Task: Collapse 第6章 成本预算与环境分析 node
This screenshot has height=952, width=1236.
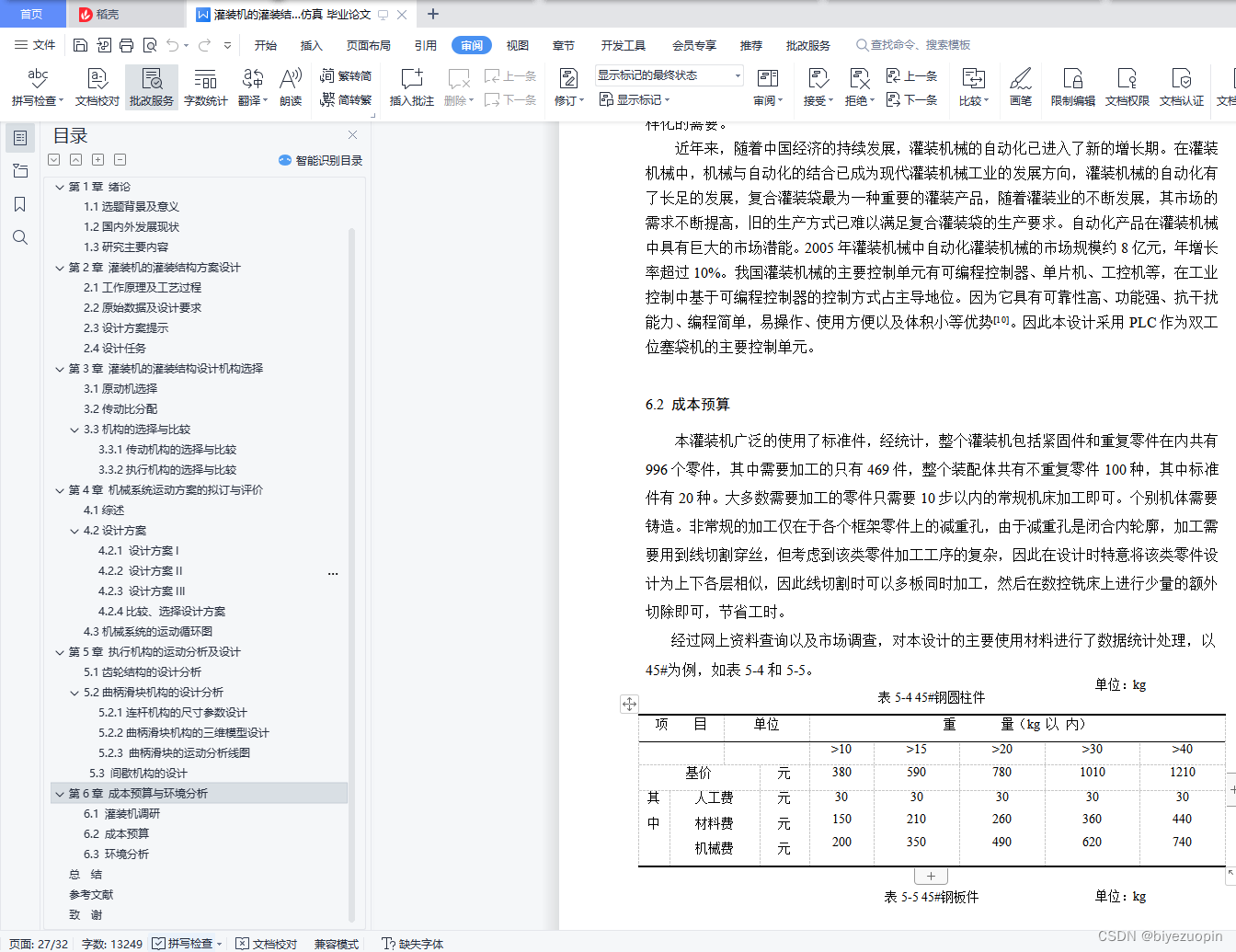Action: point(60,794)
